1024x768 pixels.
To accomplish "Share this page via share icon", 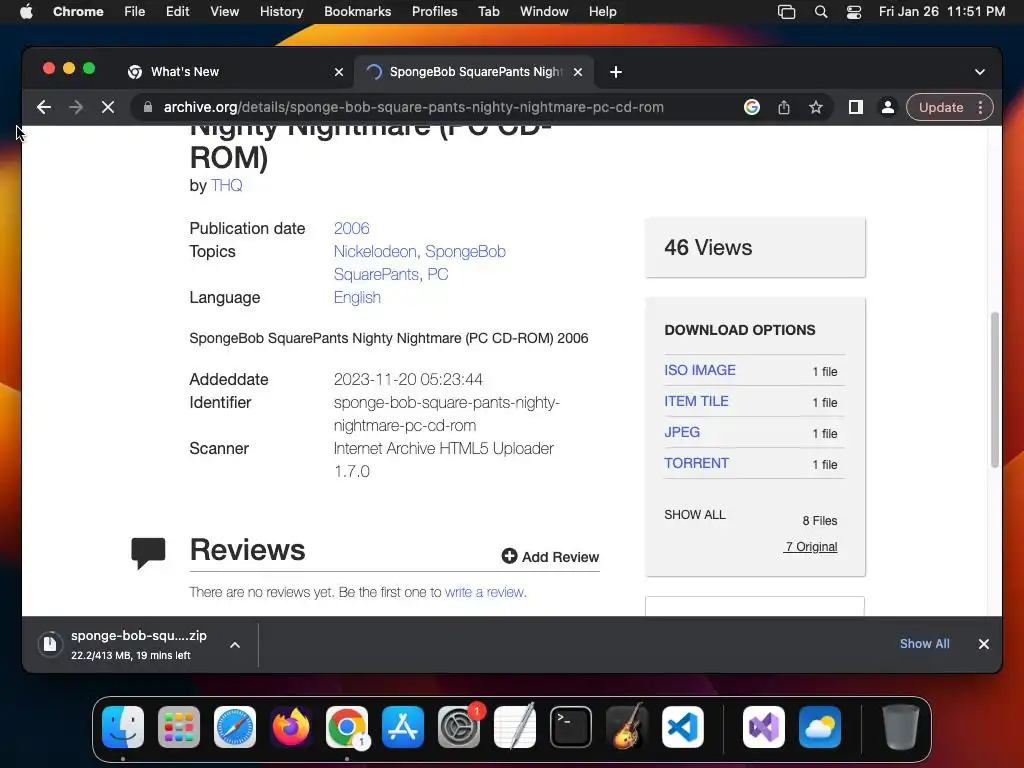I will [x=784, y=107].
